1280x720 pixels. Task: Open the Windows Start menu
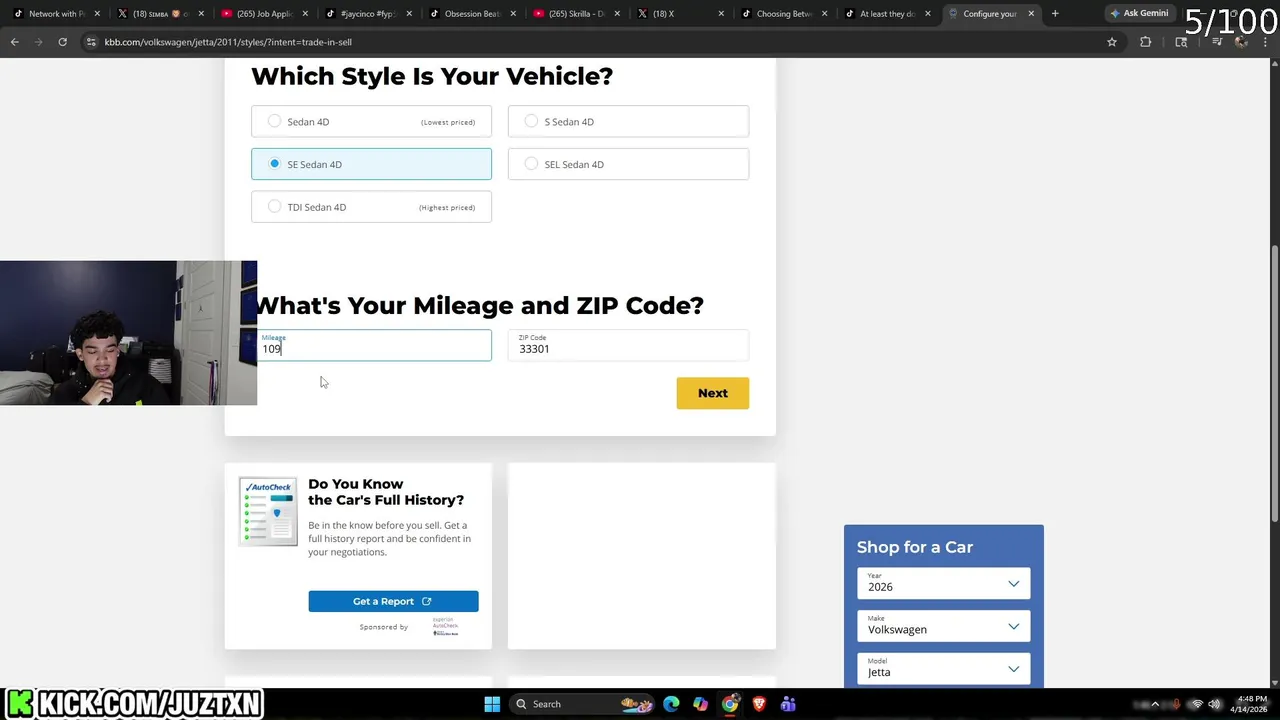point(492,704)
